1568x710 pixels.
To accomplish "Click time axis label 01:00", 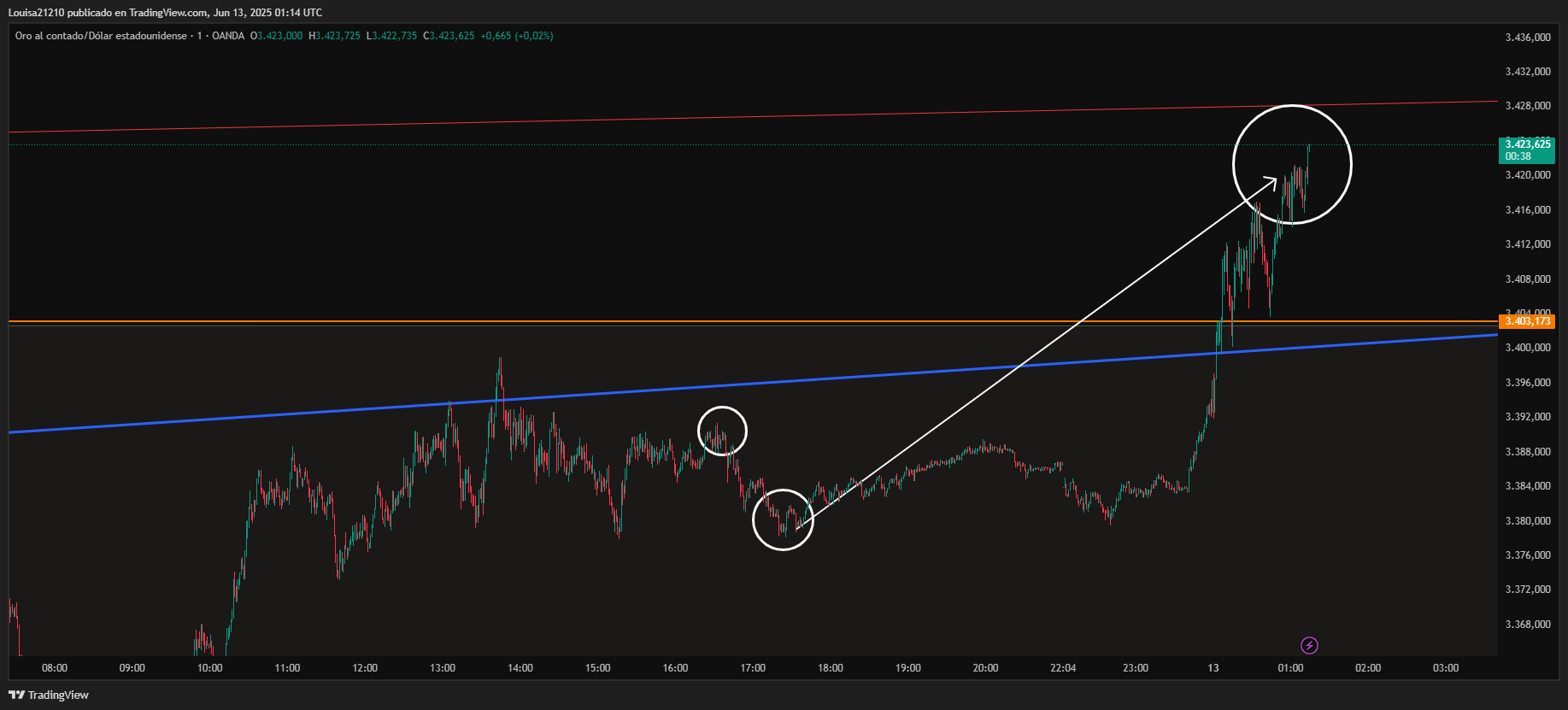I will pyautogui.click(x=1290, y=668).
